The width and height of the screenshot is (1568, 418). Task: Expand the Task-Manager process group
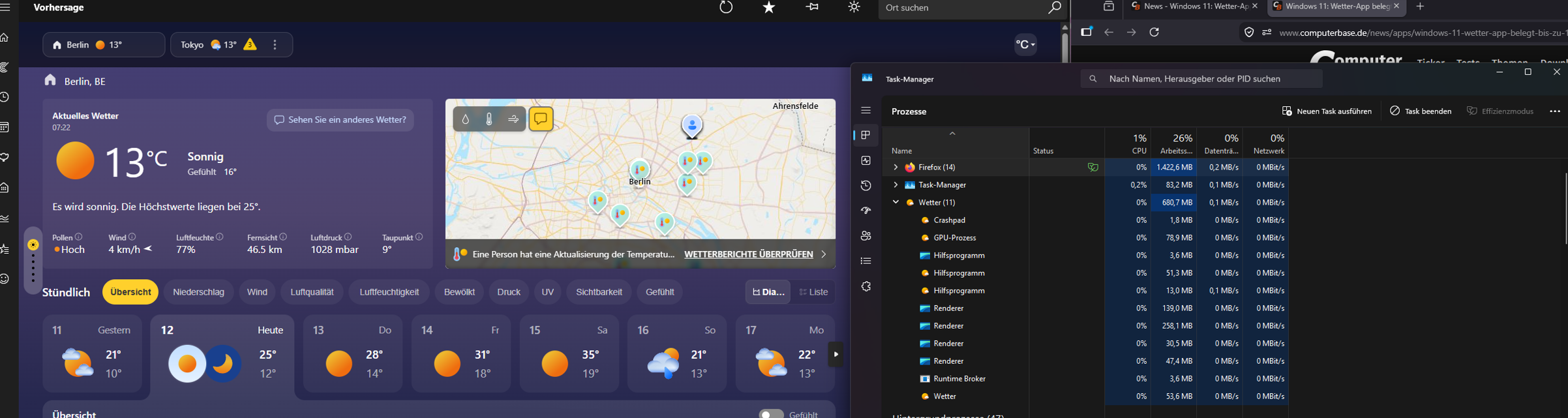[x=896, y=185]
